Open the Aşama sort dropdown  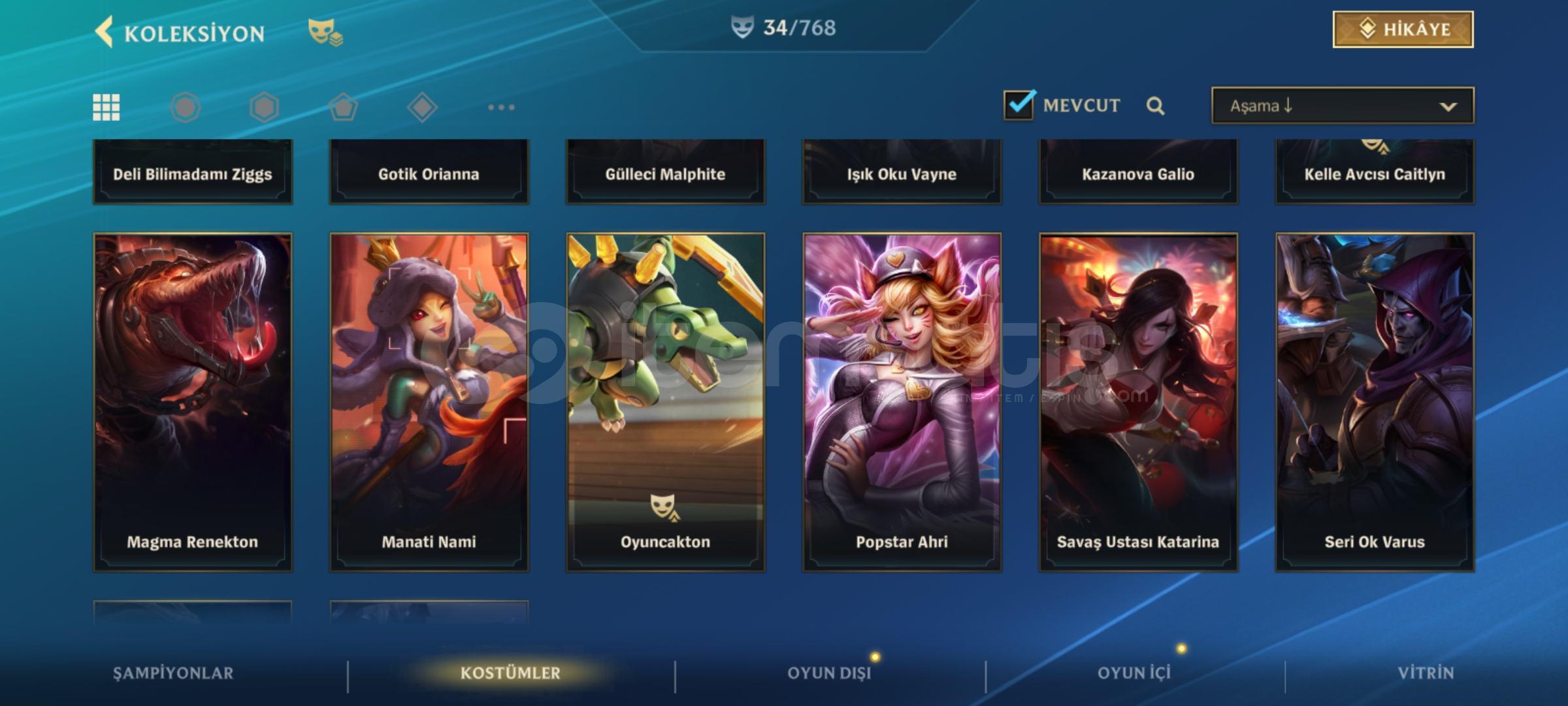pos(1343,106)
